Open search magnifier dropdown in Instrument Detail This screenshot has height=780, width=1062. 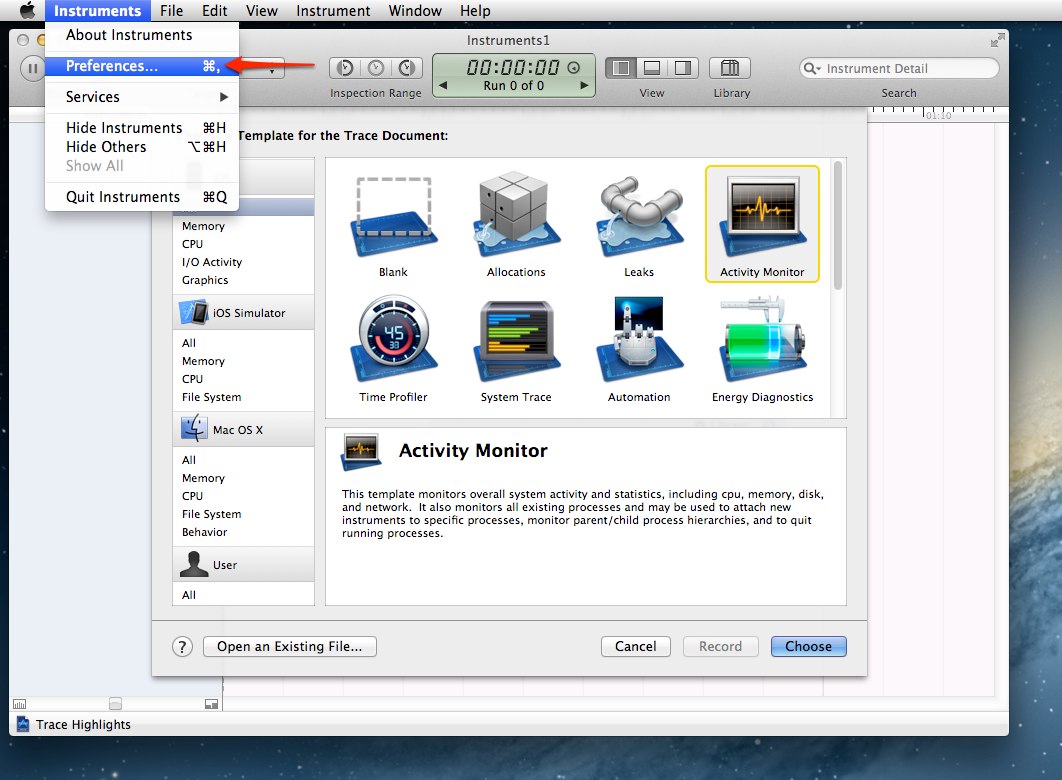coord(811,68)
